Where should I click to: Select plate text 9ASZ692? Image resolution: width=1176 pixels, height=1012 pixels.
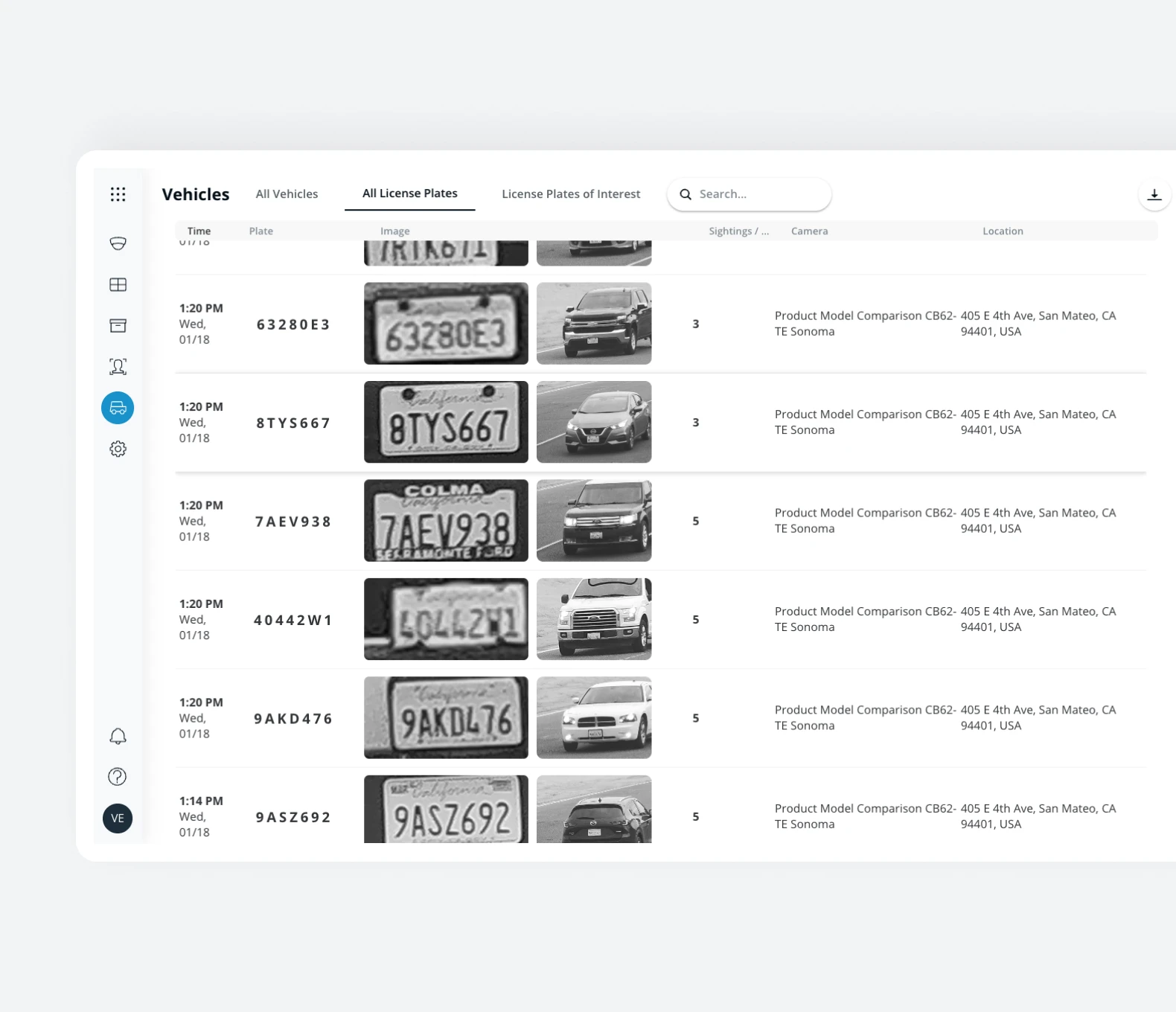tap(293, 817)
